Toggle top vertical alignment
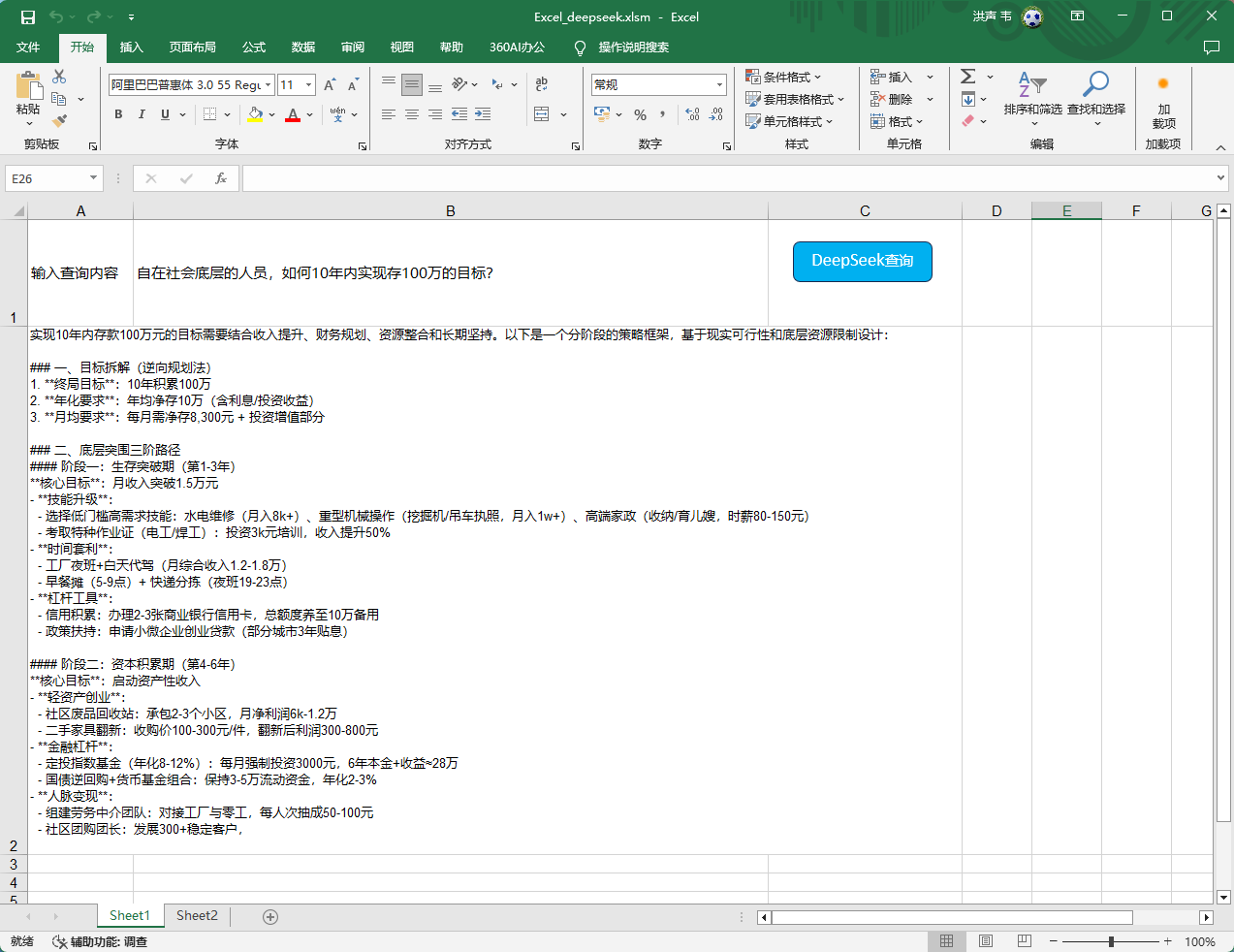This screenshot has height=952, width=1234. 389,84
